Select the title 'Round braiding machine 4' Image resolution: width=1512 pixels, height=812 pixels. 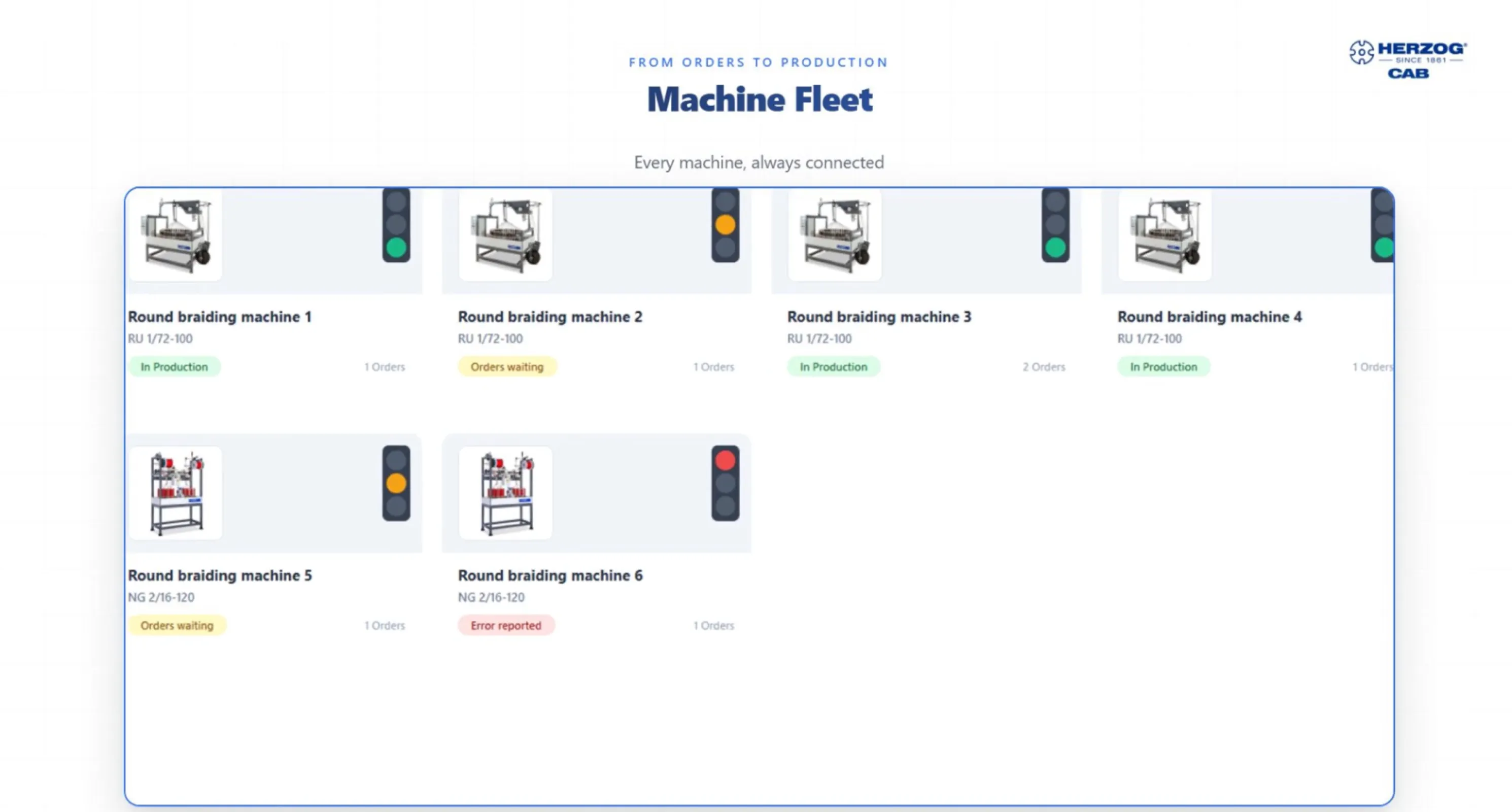(x=1209, y=317)
